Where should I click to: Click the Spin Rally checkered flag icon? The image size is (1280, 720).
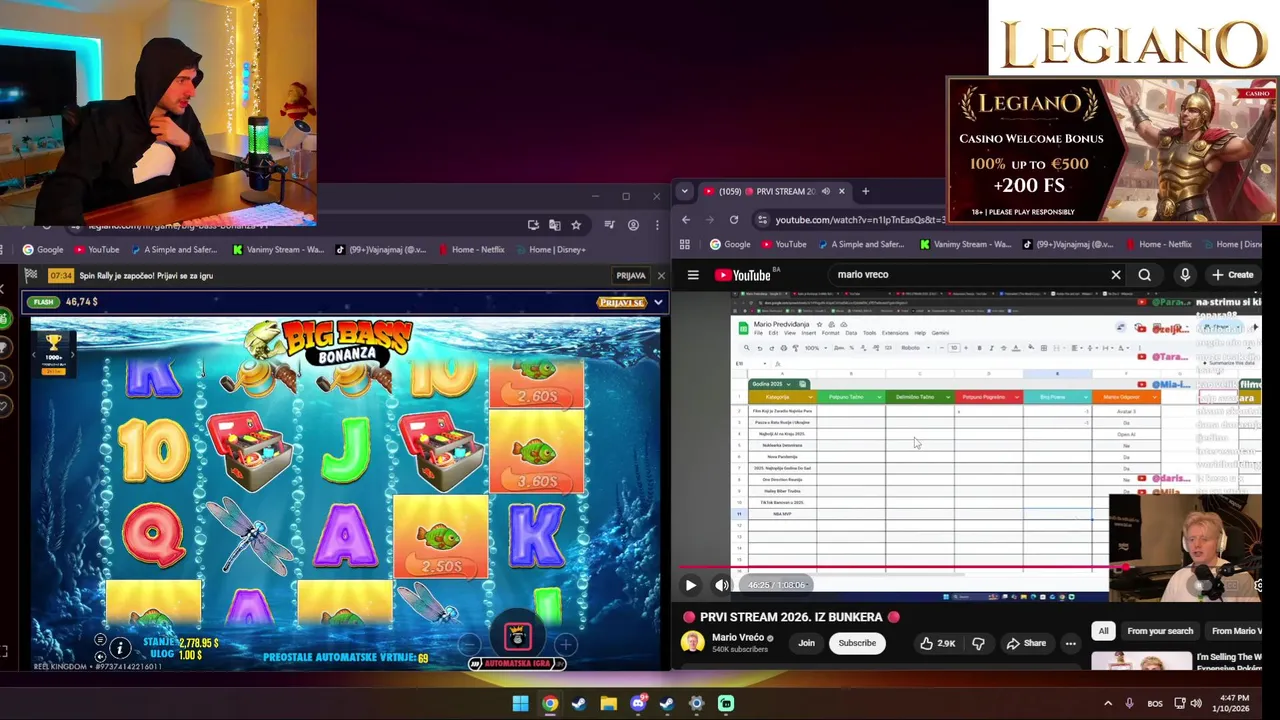coord(31,275)
